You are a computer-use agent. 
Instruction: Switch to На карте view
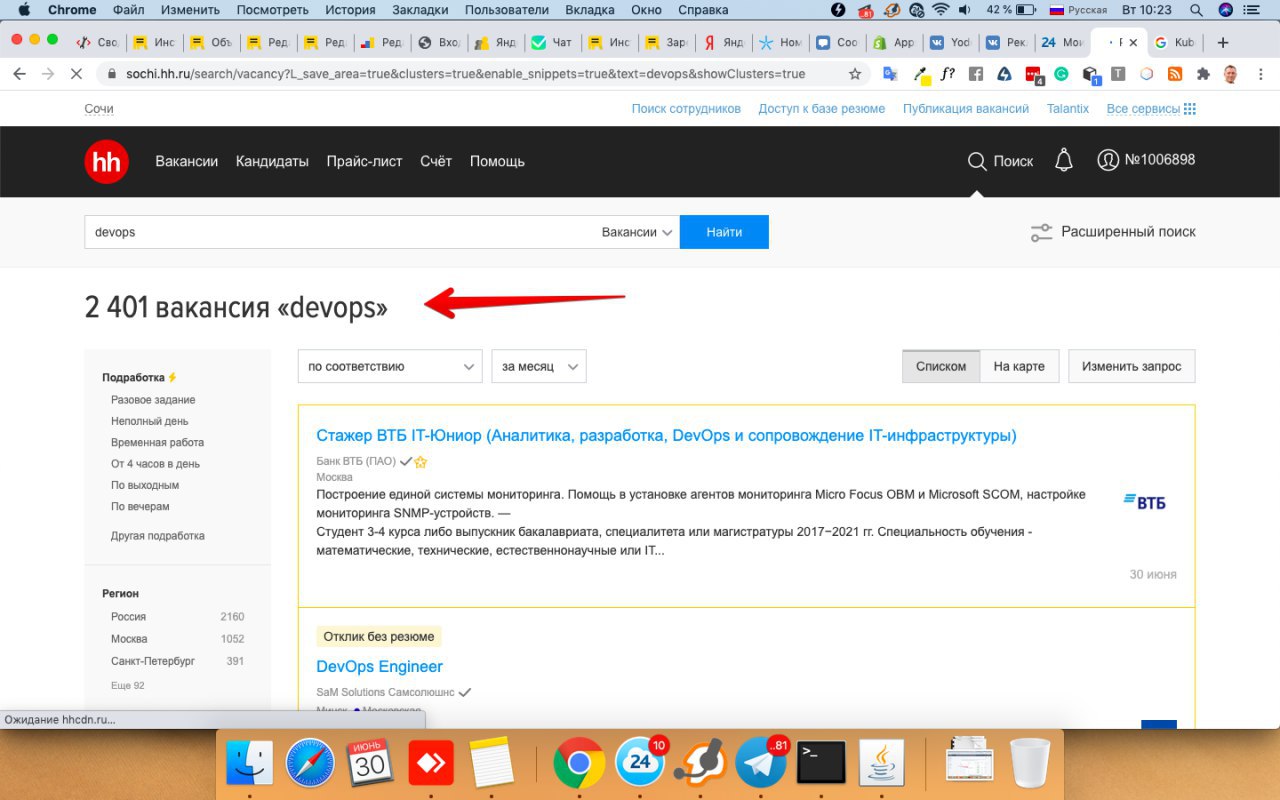pyautogui.click(x=1019, y=366)
